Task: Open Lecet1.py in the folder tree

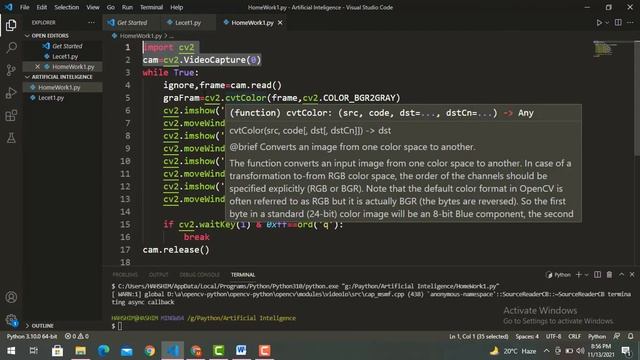Action: point(63,98)
